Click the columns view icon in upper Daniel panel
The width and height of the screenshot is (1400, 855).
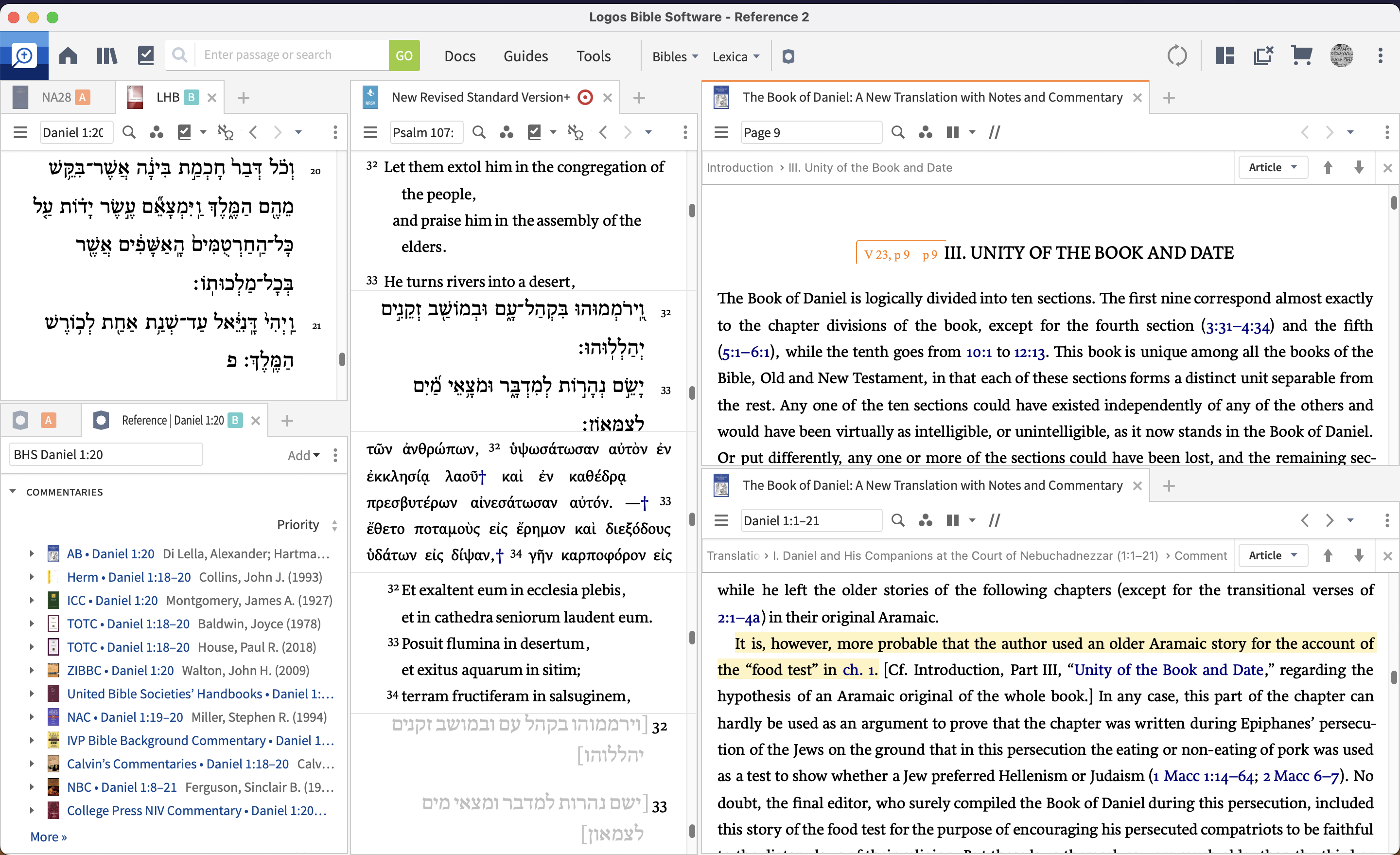(953, 132)
